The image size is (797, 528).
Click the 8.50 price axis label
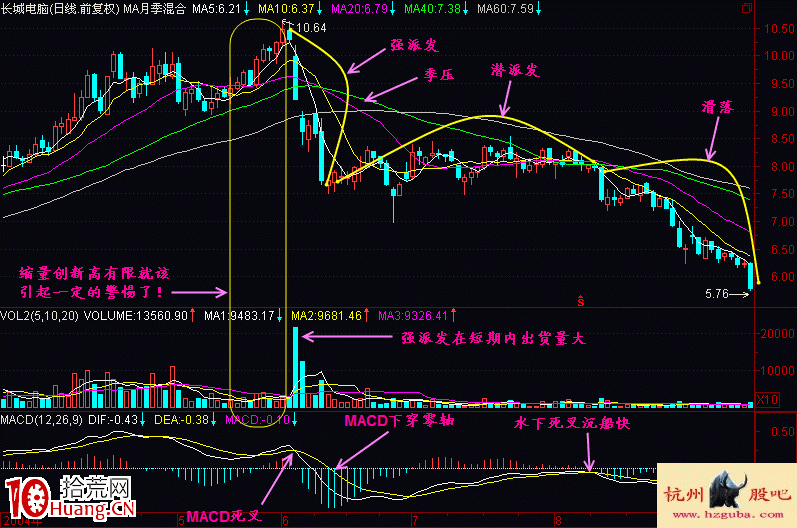click(x=782, y=138)
